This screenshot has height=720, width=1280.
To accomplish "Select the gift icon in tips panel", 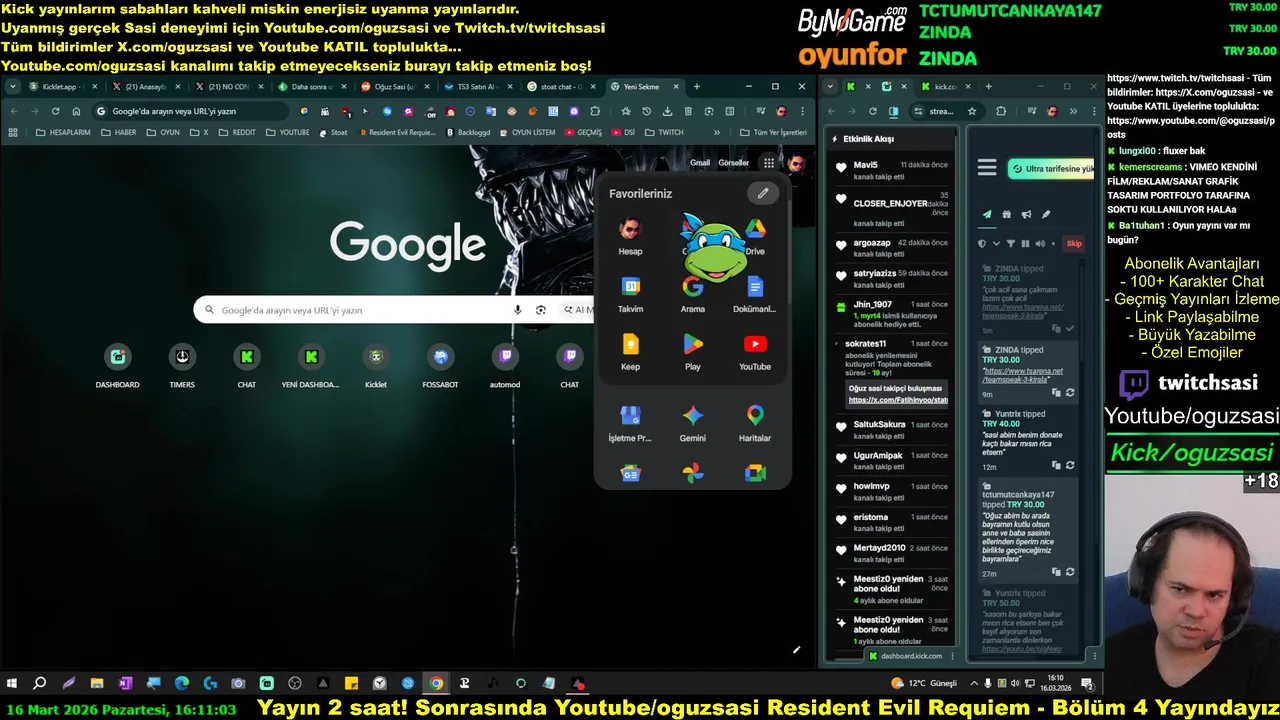I will [x=1007, y=214].
